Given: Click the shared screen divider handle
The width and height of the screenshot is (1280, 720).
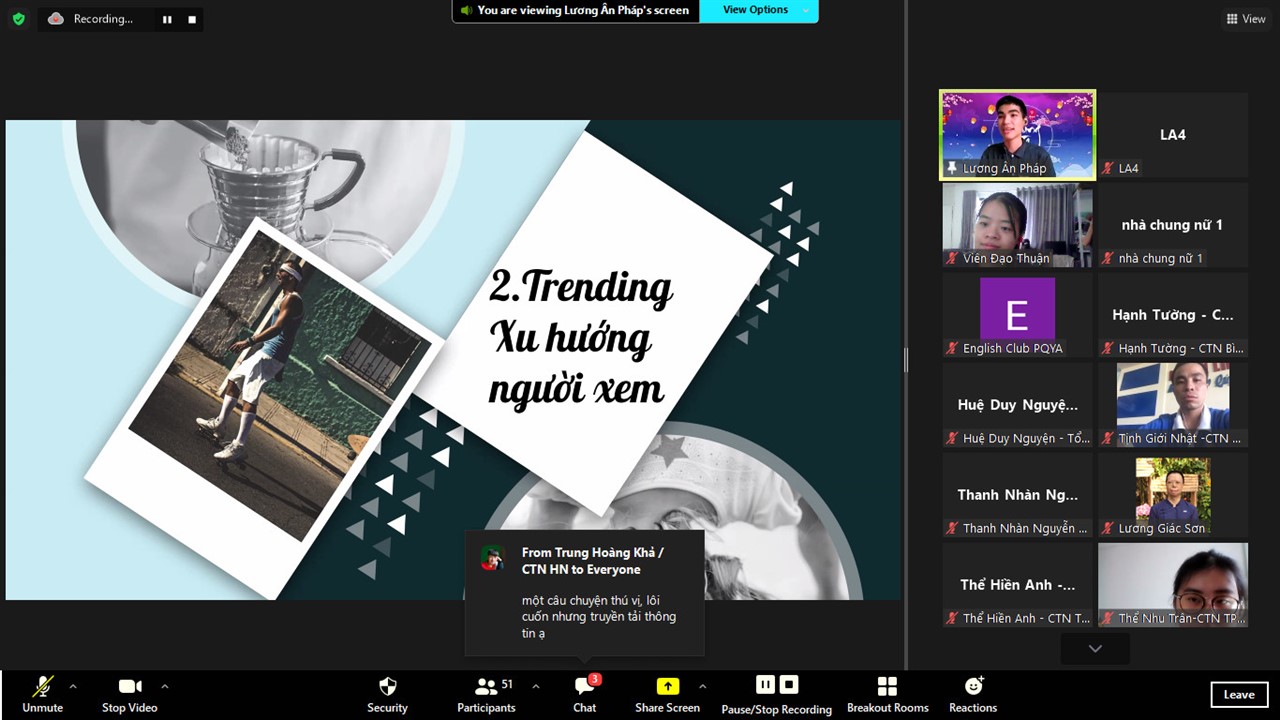Looking at the screenshot, I should (906, 360).
